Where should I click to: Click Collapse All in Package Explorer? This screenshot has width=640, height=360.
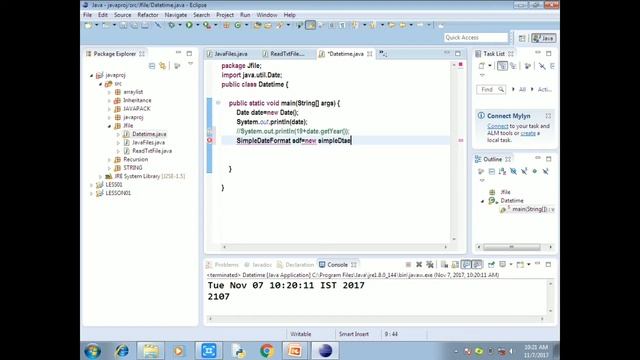pos(152,66)
